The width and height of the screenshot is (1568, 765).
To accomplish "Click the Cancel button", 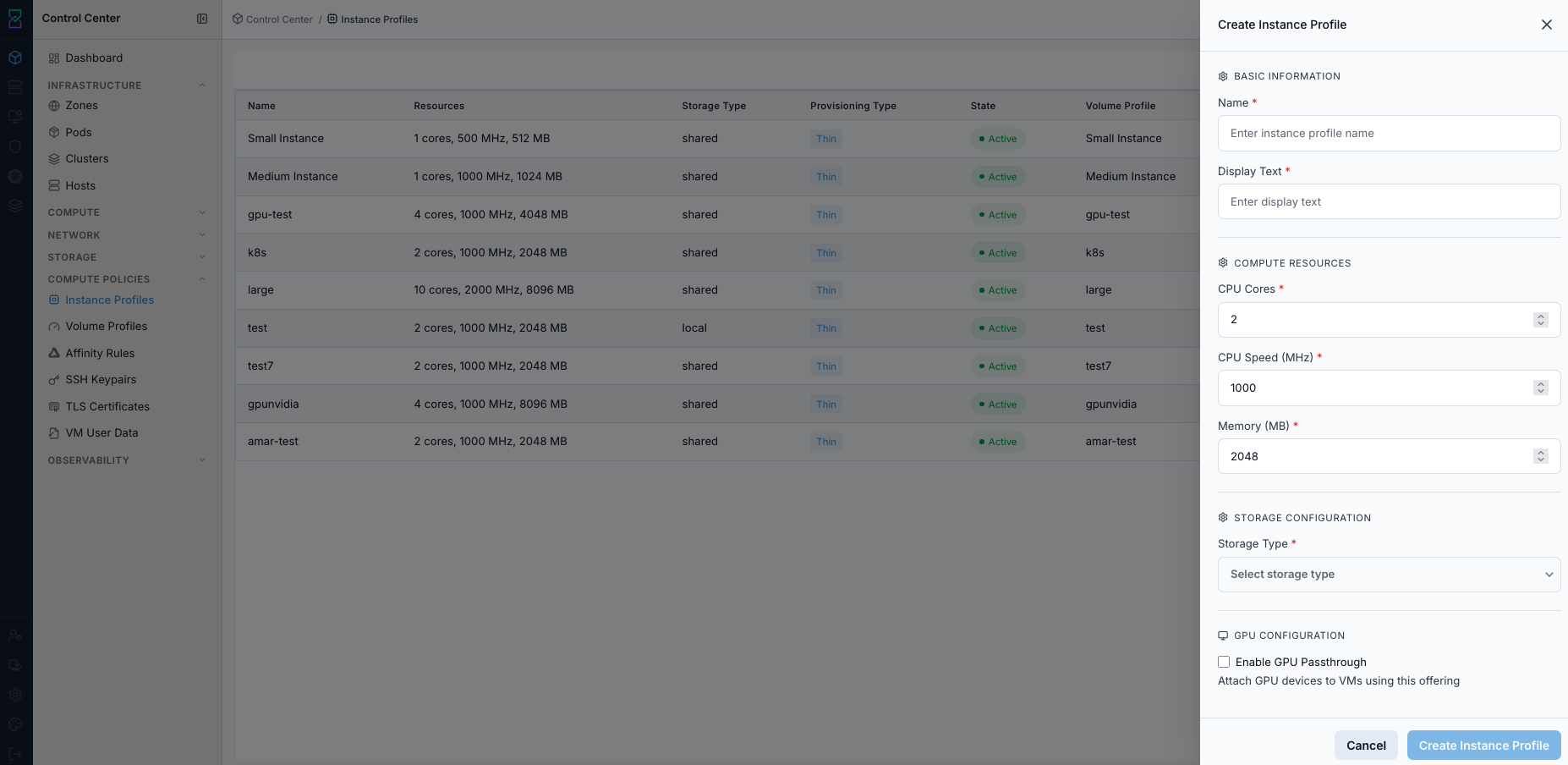I will coord(1366,746).
